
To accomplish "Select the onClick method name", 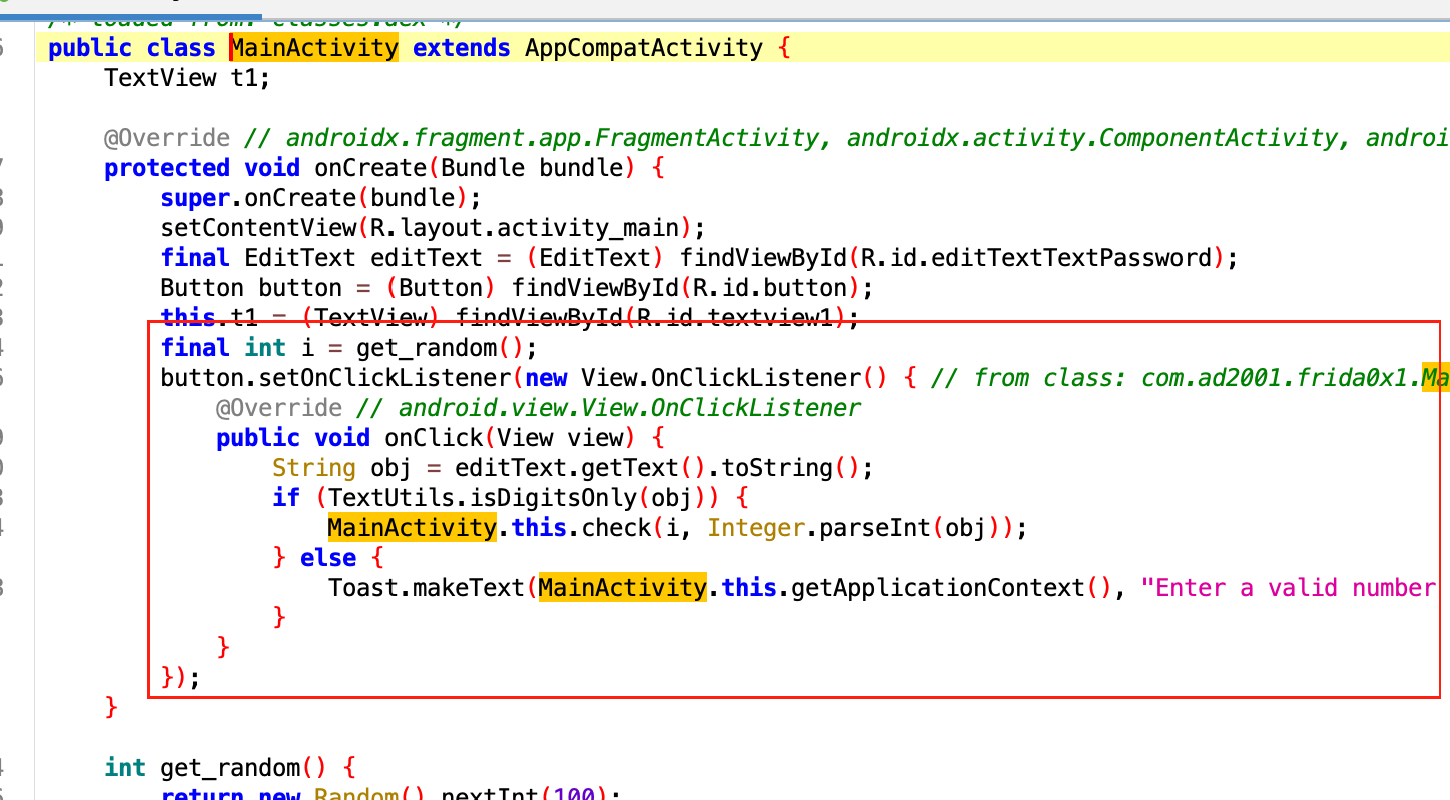I will tap(426, 438).
